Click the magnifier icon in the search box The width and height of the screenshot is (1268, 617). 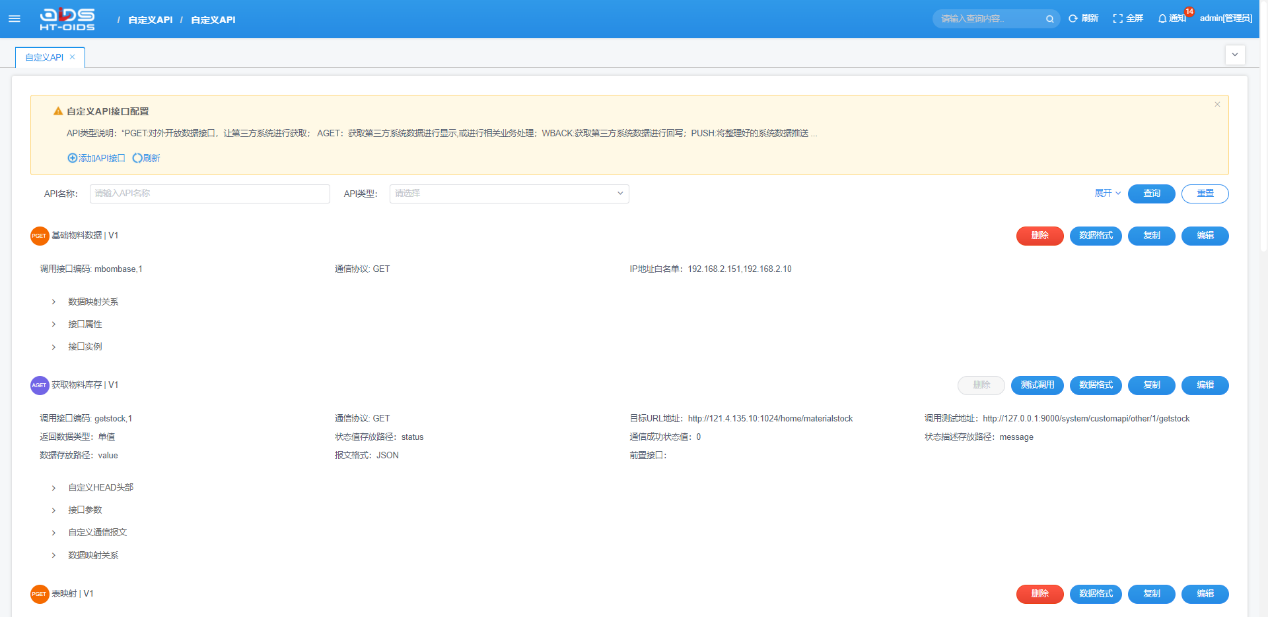(1050, 19)
